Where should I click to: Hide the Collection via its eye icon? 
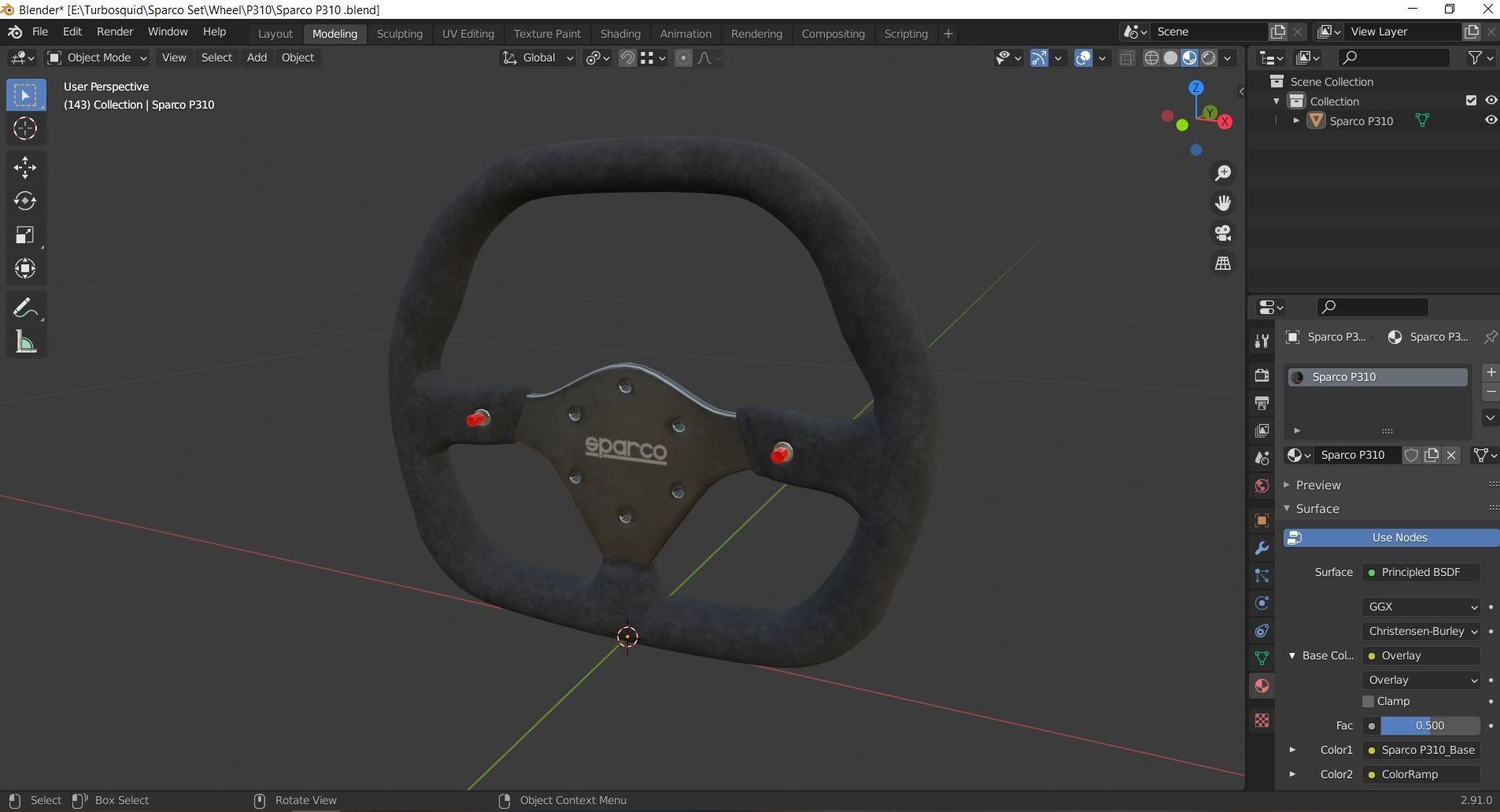click(1491, 100)
